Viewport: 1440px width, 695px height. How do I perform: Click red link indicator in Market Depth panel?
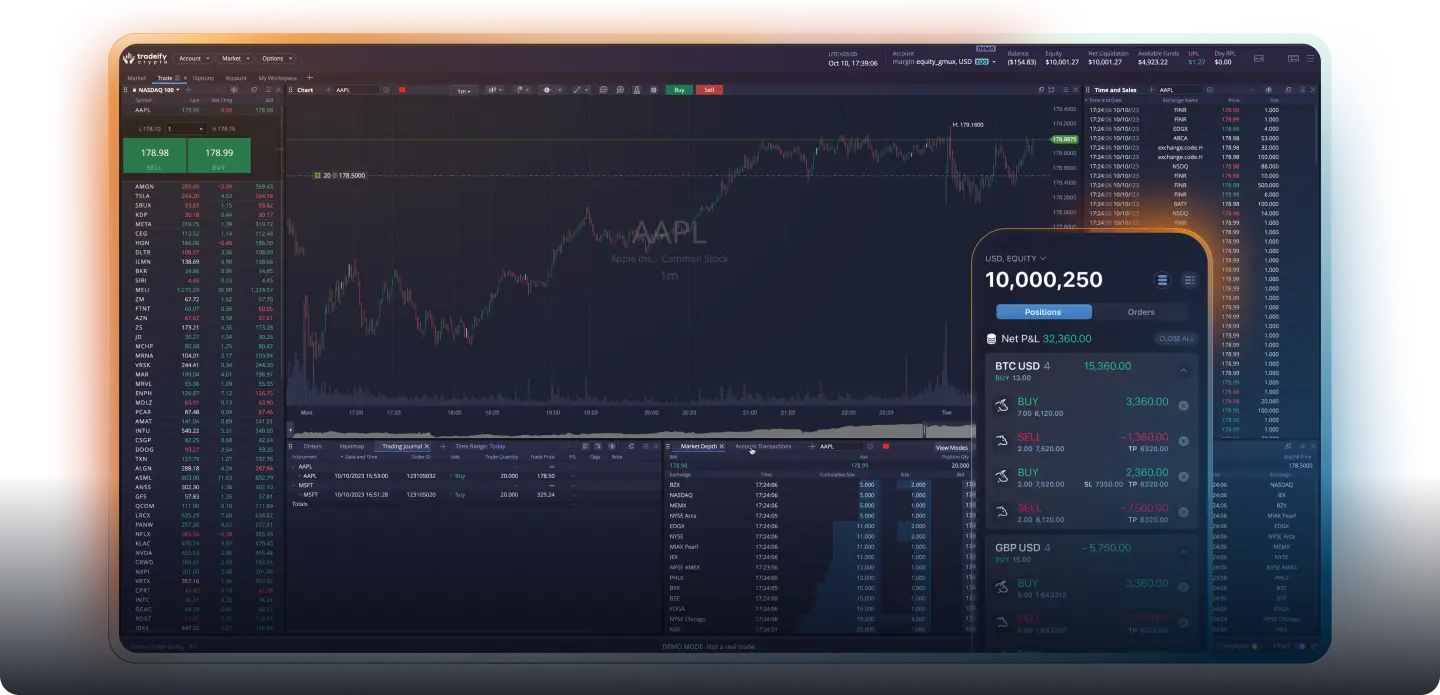click(x=886, y=446)
